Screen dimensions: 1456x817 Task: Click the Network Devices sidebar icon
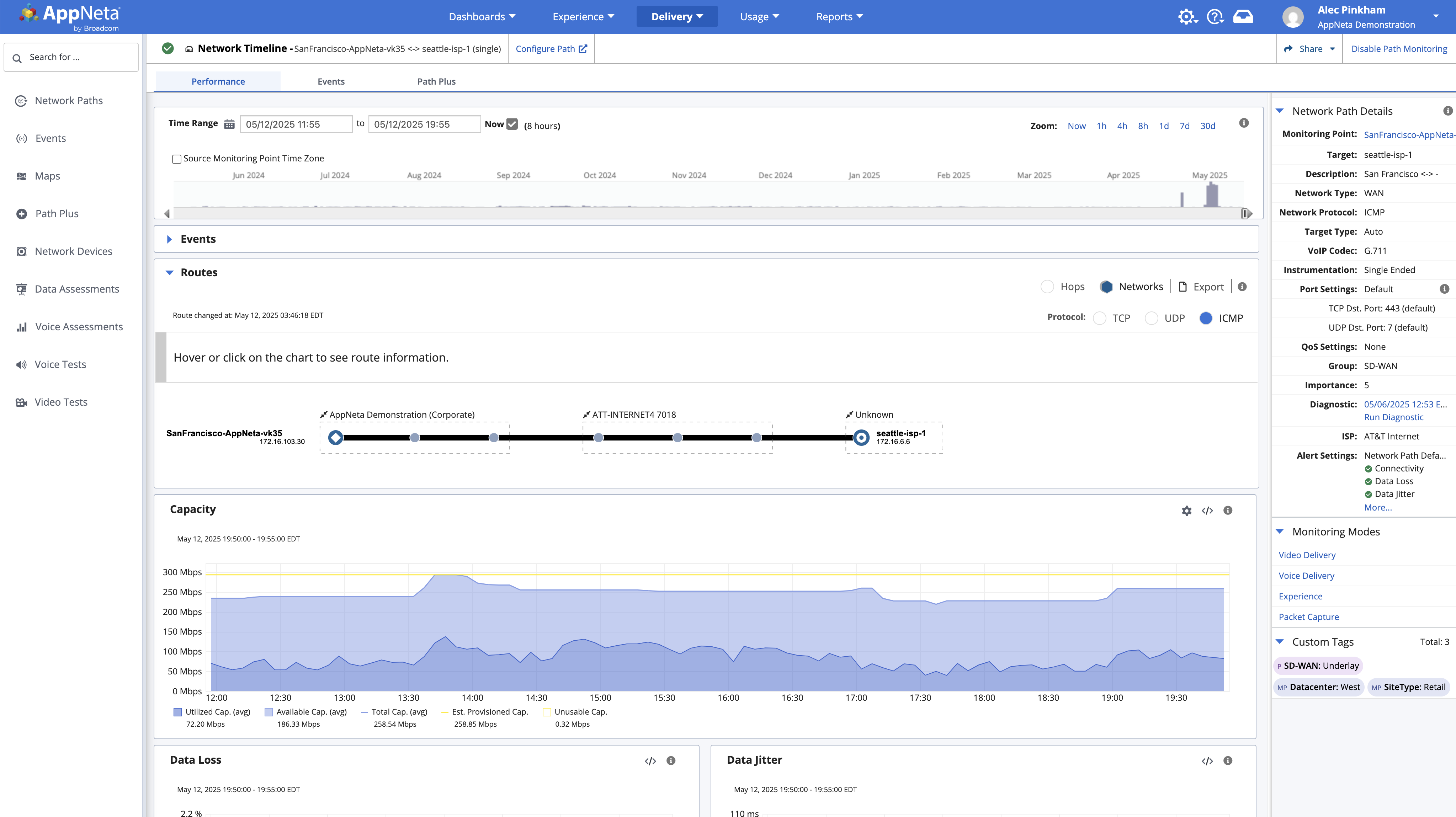point(21,251)
